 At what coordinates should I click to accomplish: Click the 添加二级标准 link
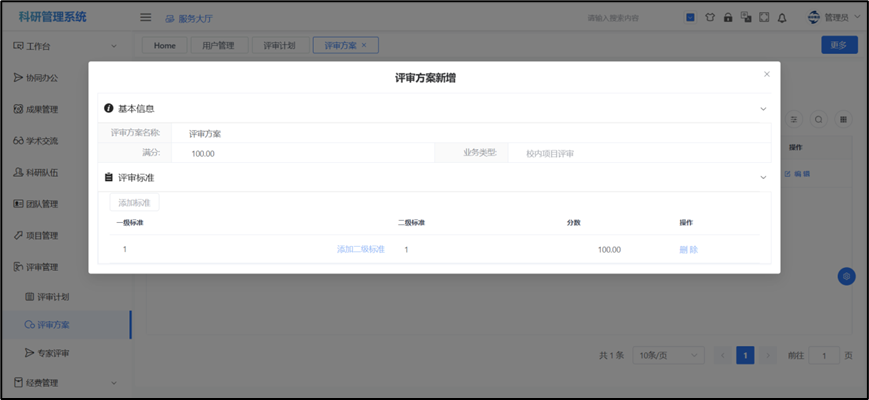pos(360,249)
